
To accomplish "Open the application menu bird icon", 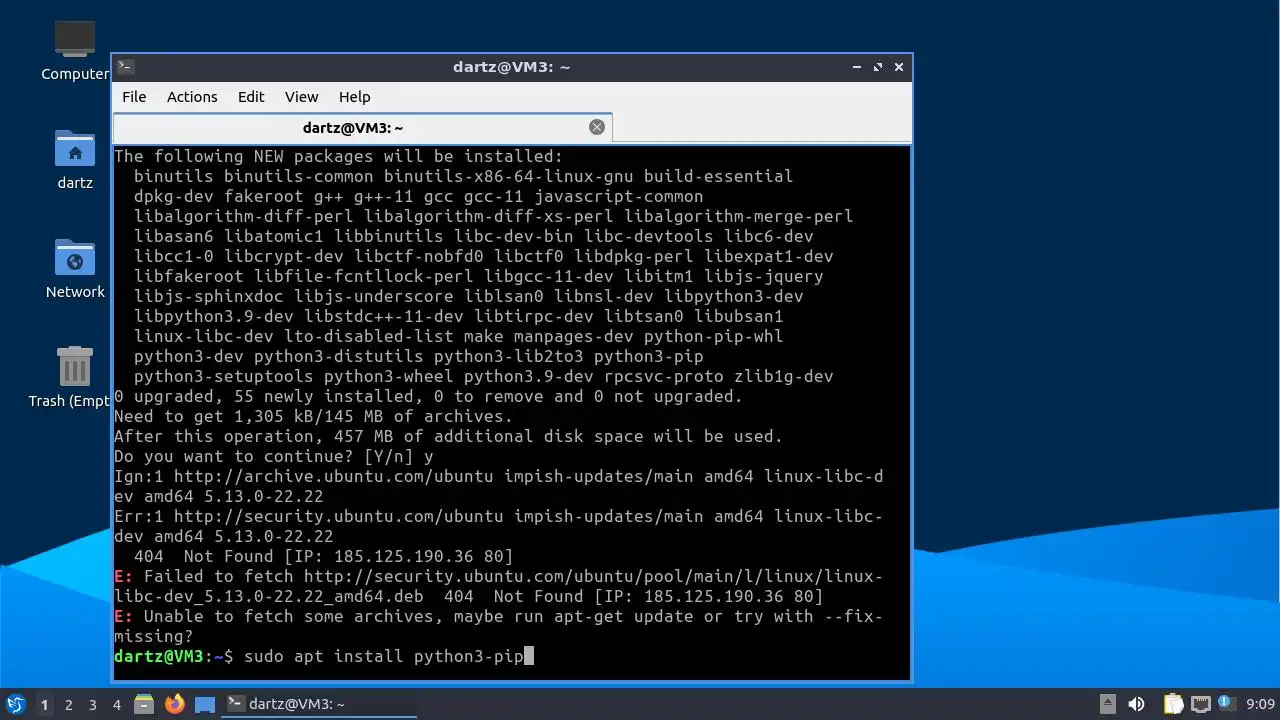I will click(15, 704).
